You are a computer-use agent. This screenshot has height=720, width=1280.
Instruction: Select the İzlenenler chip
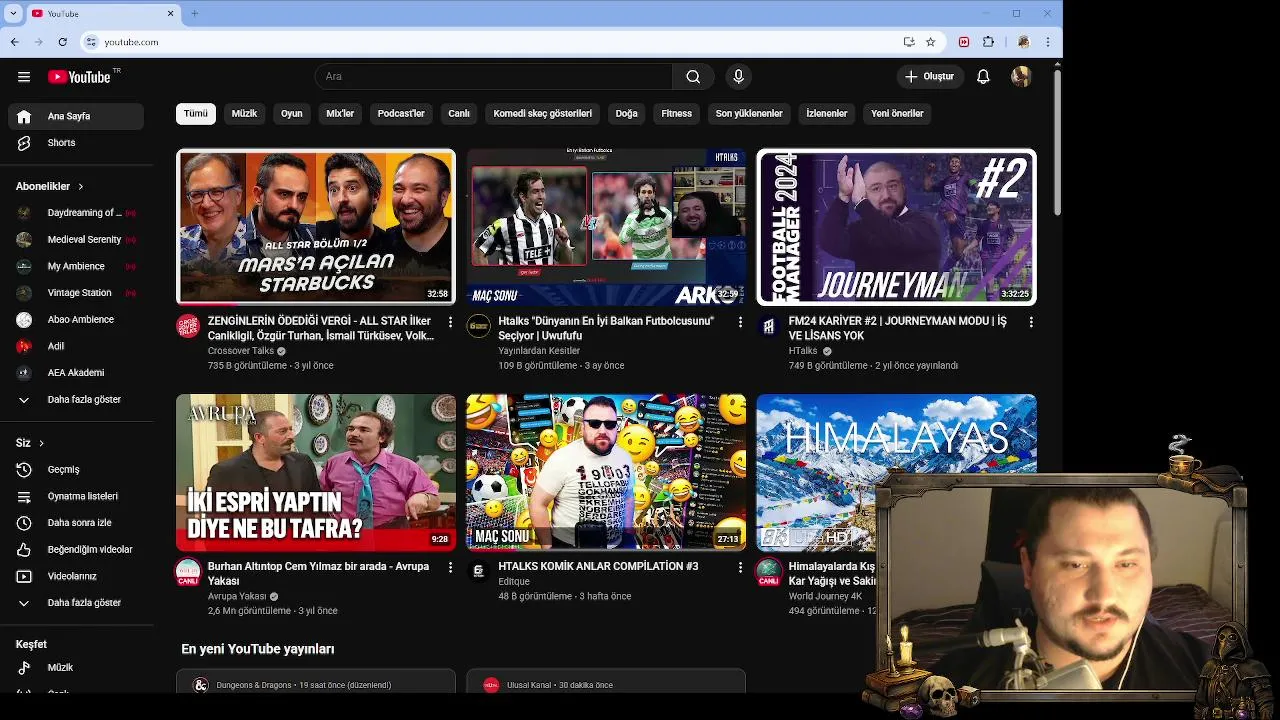(827, 114)
